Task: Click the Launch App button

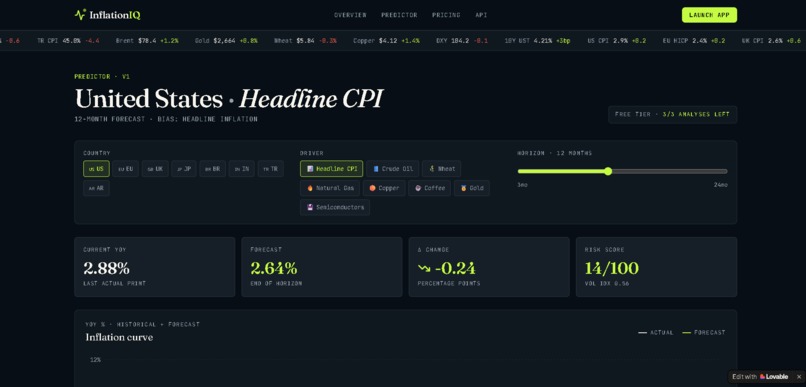Action: pos(709,15)
